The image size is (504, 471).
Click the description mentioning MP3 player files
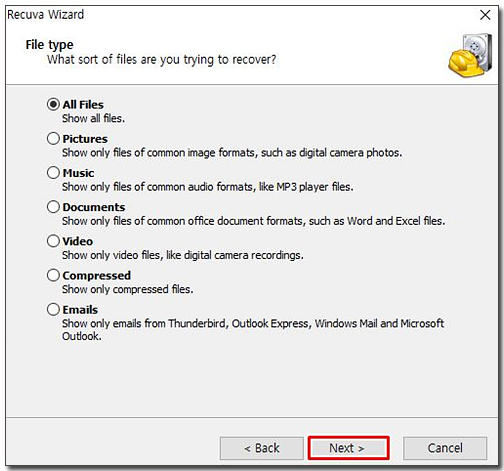click(x=208, y=187)
